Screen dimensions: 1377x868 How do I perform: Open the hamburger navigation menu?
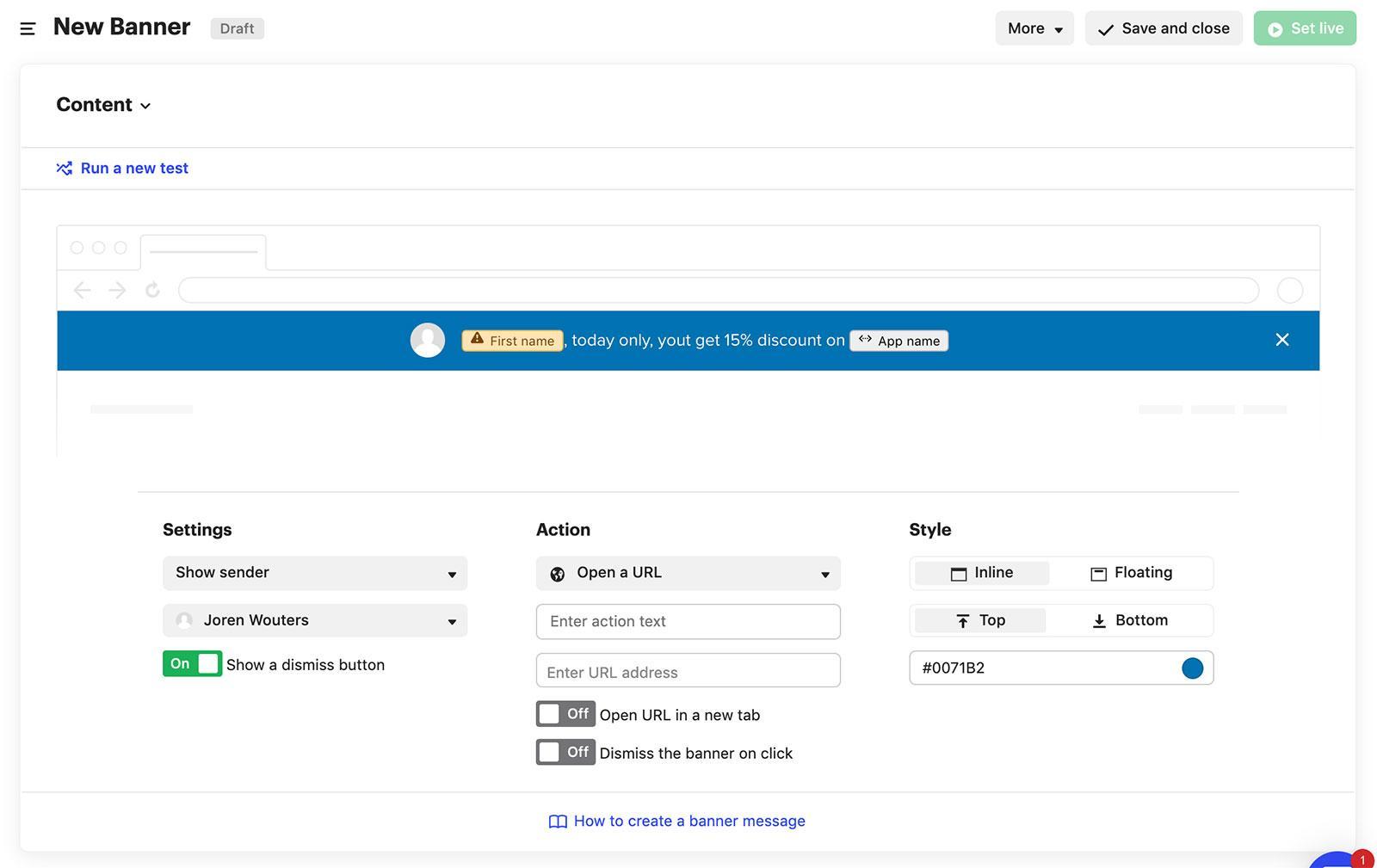[28, 28]
